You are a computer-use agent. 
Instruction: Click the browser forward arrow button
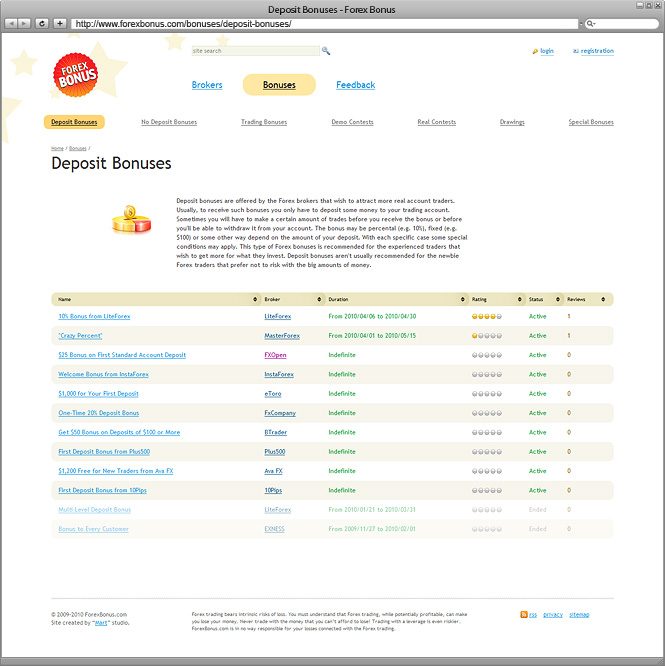coord(24,23)
